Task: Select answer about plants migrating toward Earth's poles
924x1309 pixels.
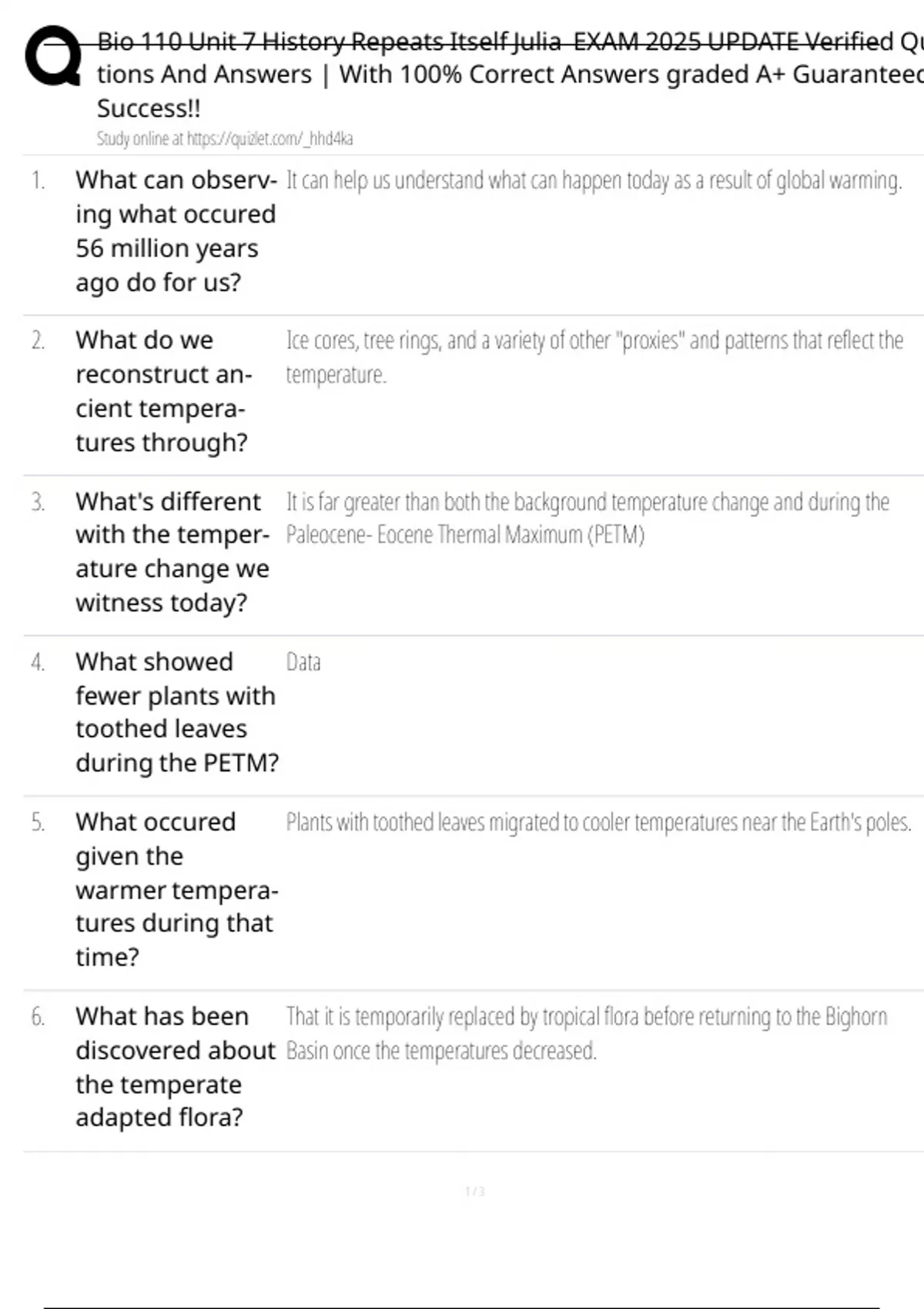Action: click(x=598, y=822)
